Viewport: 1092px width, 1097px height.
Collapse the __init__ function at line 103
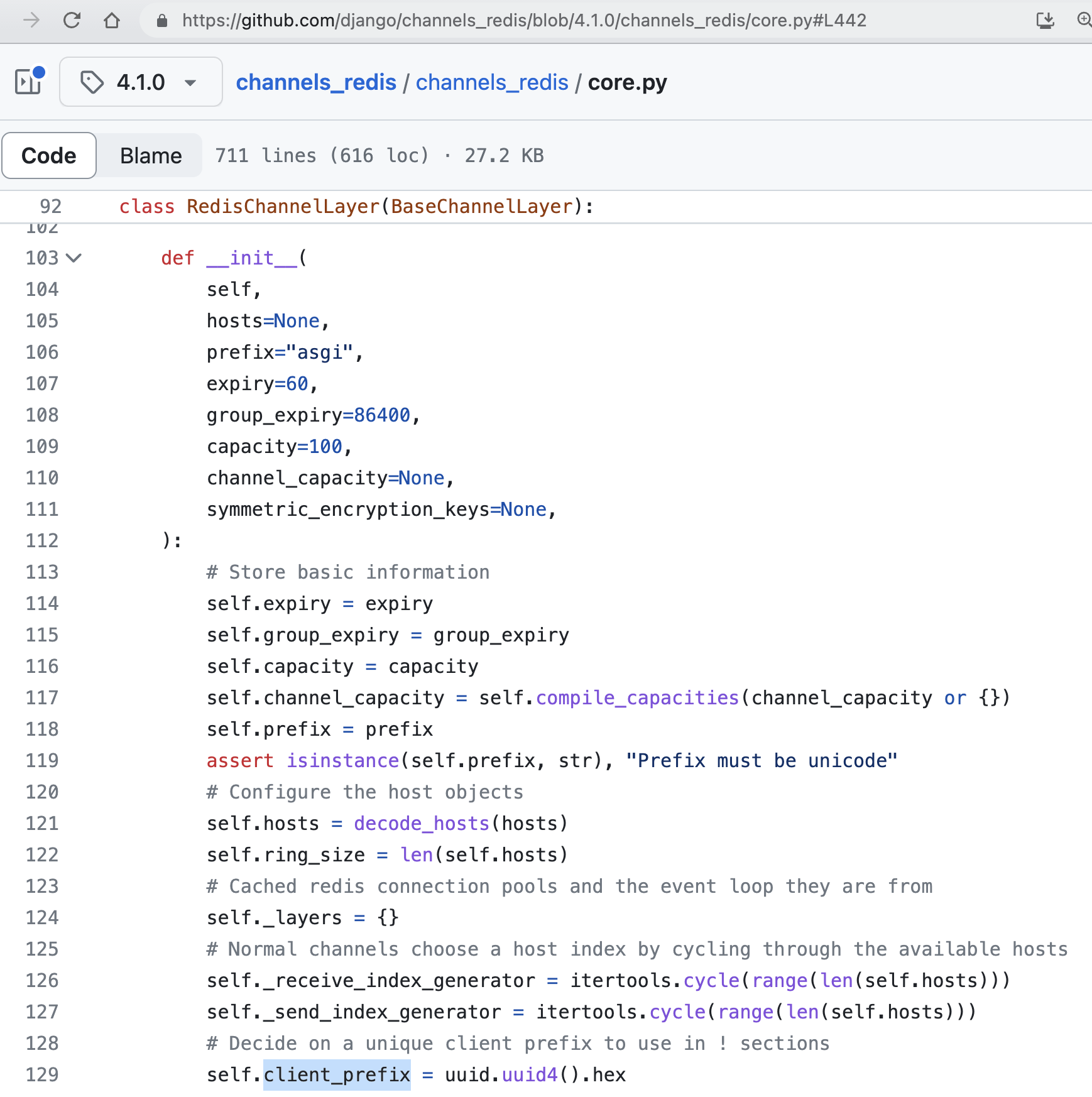pyautogui.click(x=74, y=258)
